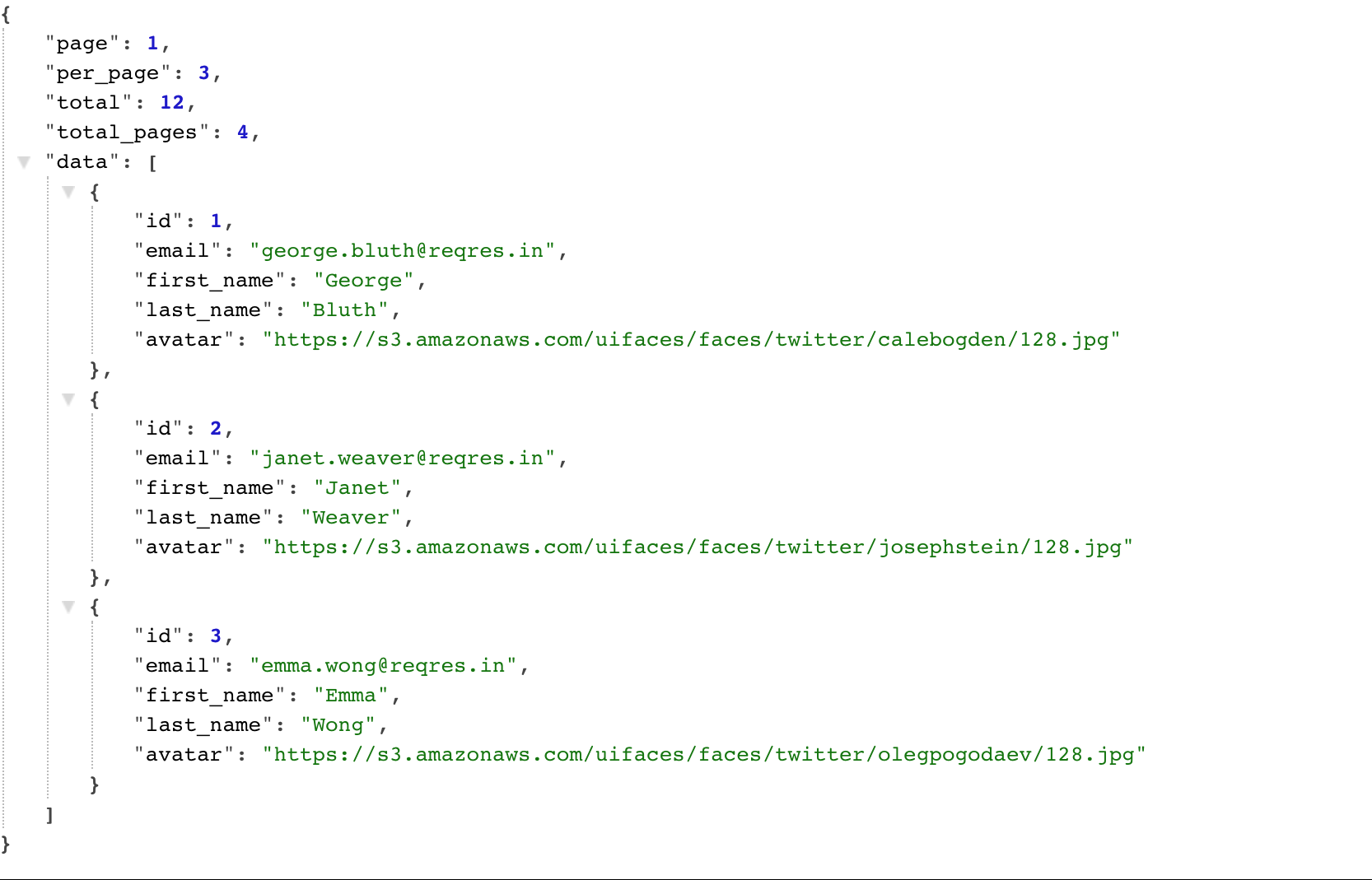1372x880 pixels.
Task: Click the "total_pages" key
Action: (x=127, y=133)
